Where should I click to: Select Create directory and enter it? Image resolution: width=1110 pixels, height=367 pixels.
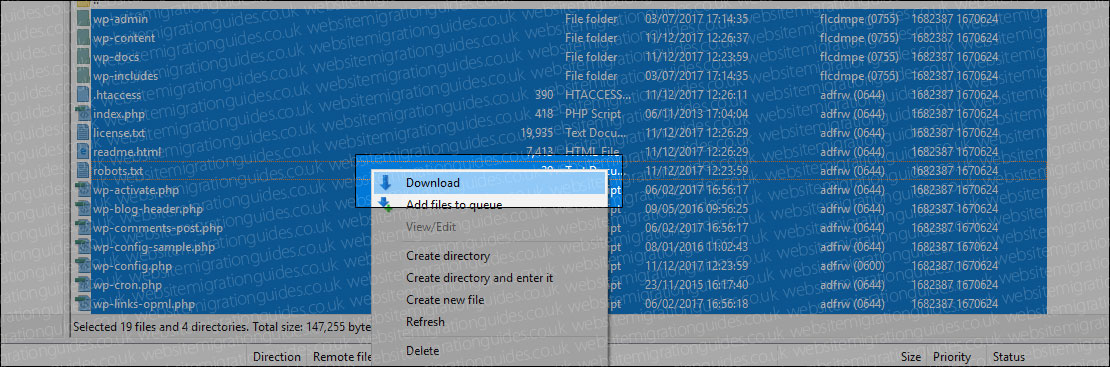[x=489, y=278]
